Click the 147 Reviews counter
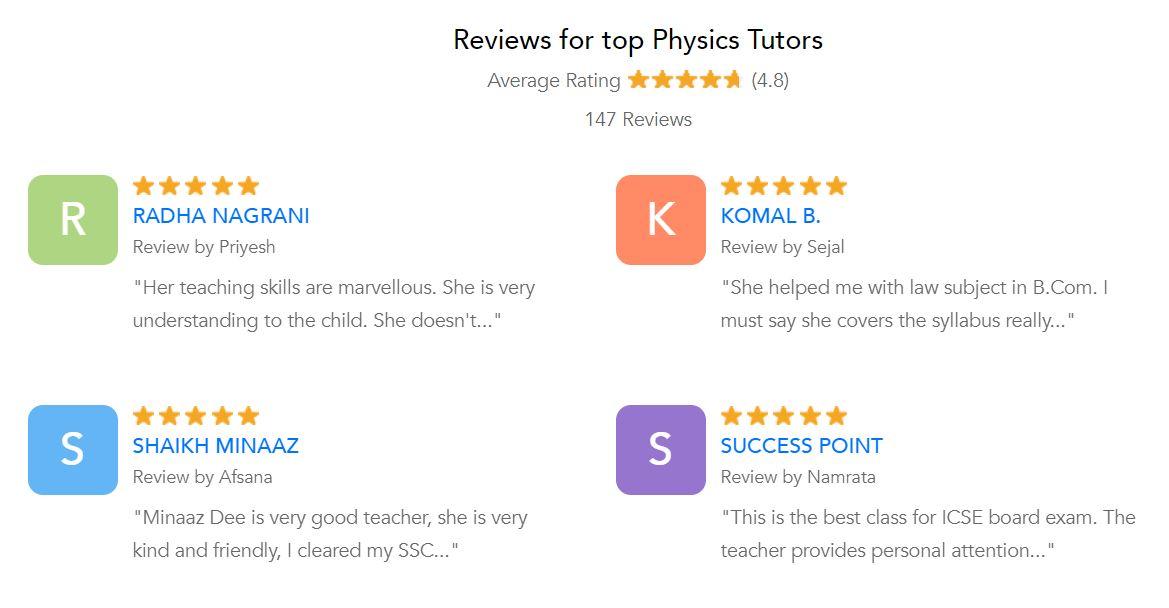 tap(637, 119)
